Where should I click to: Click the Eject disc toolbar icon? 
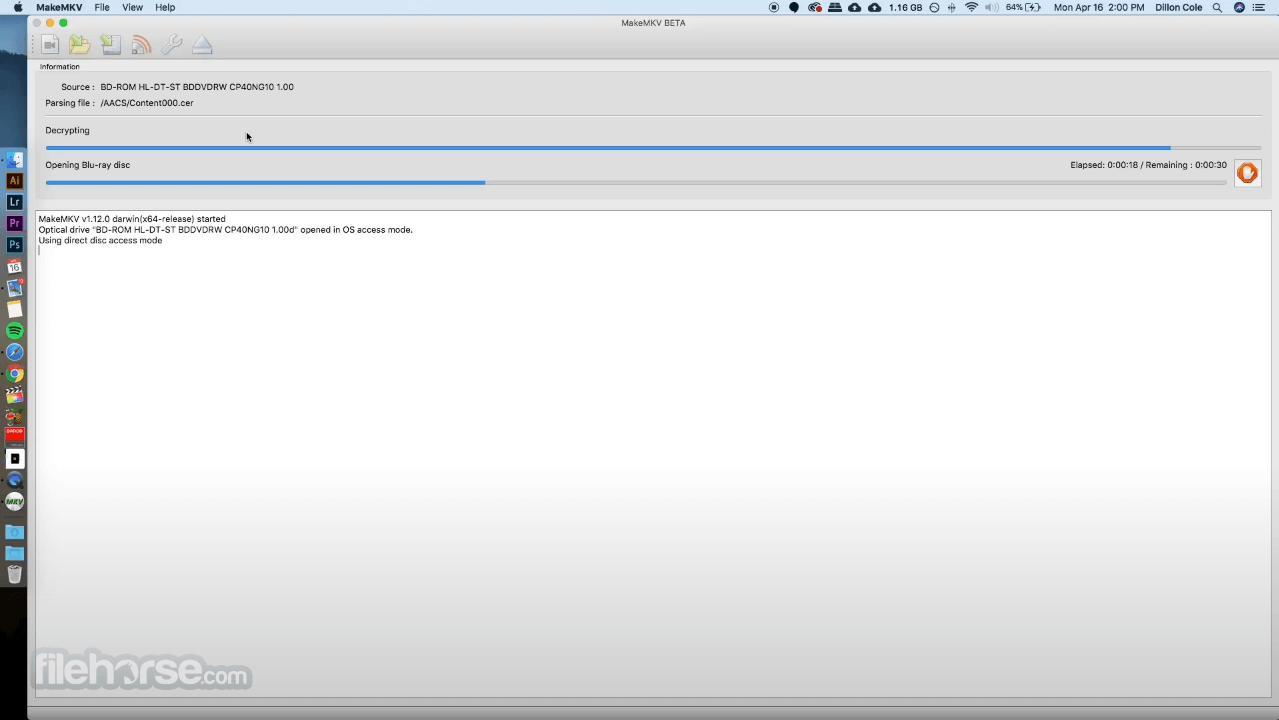pos(202,45)
